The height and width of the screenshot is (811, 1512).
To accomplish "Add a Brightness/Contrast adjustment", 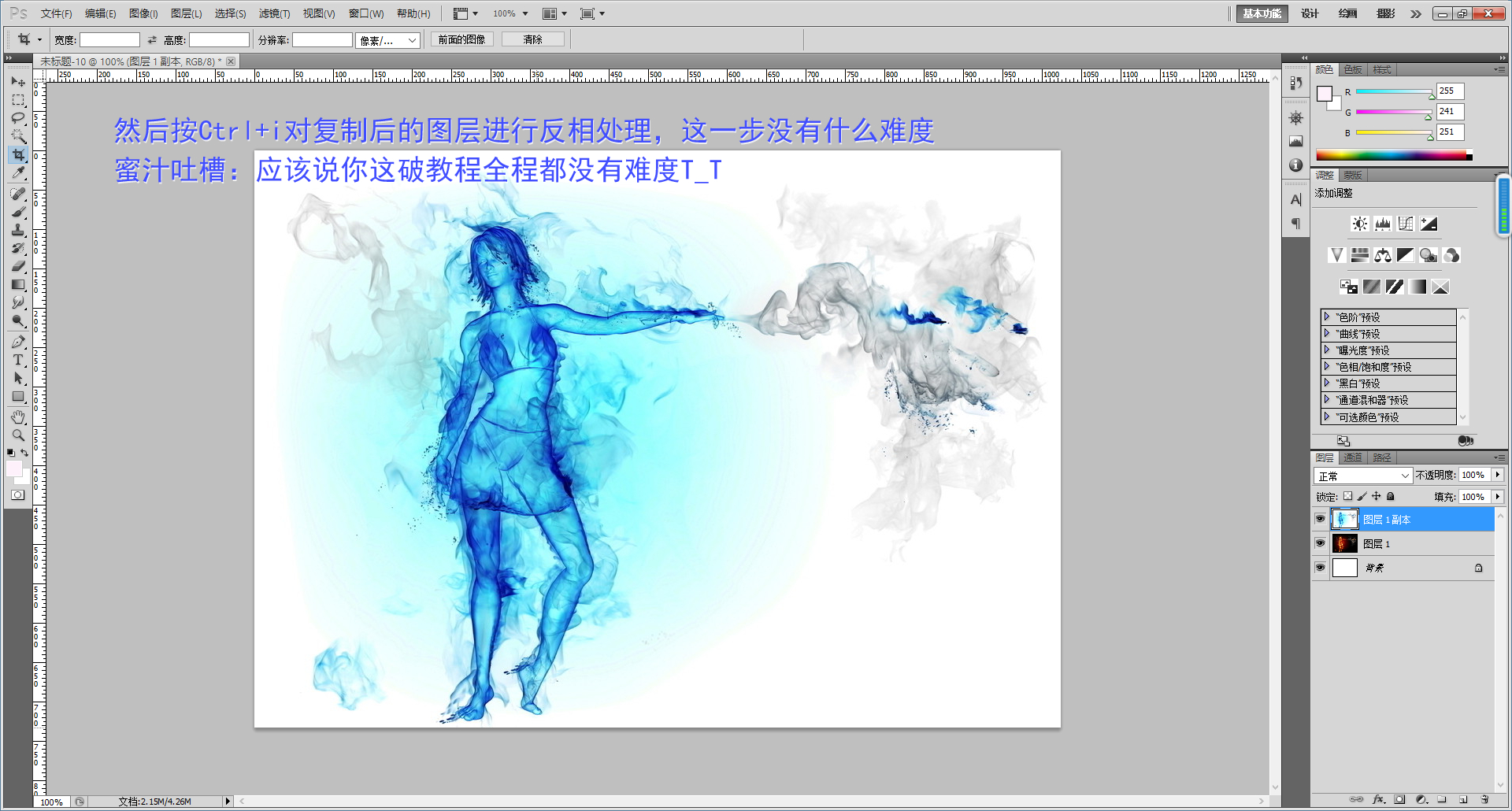I will (1360, 224).
